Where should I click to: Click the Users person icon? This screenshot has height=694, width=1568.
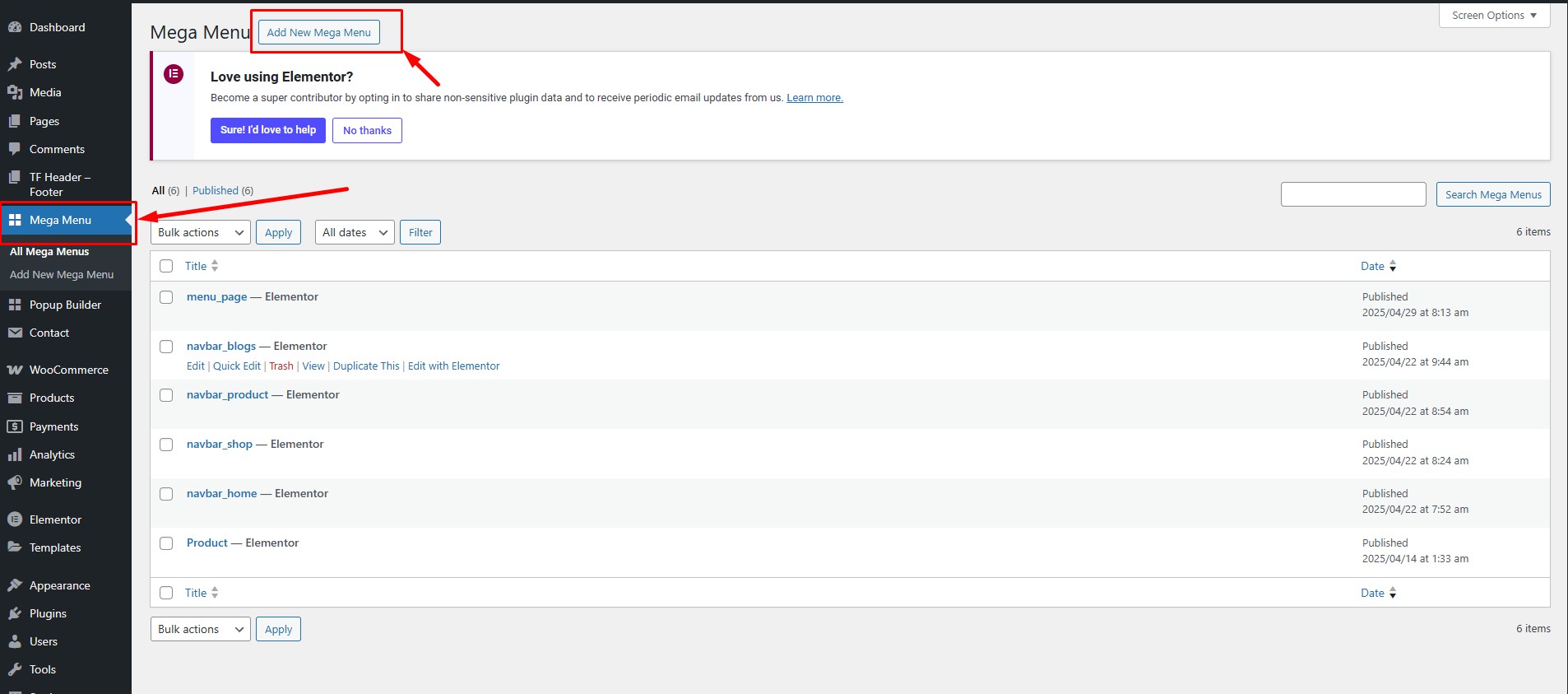click(15, 641)
